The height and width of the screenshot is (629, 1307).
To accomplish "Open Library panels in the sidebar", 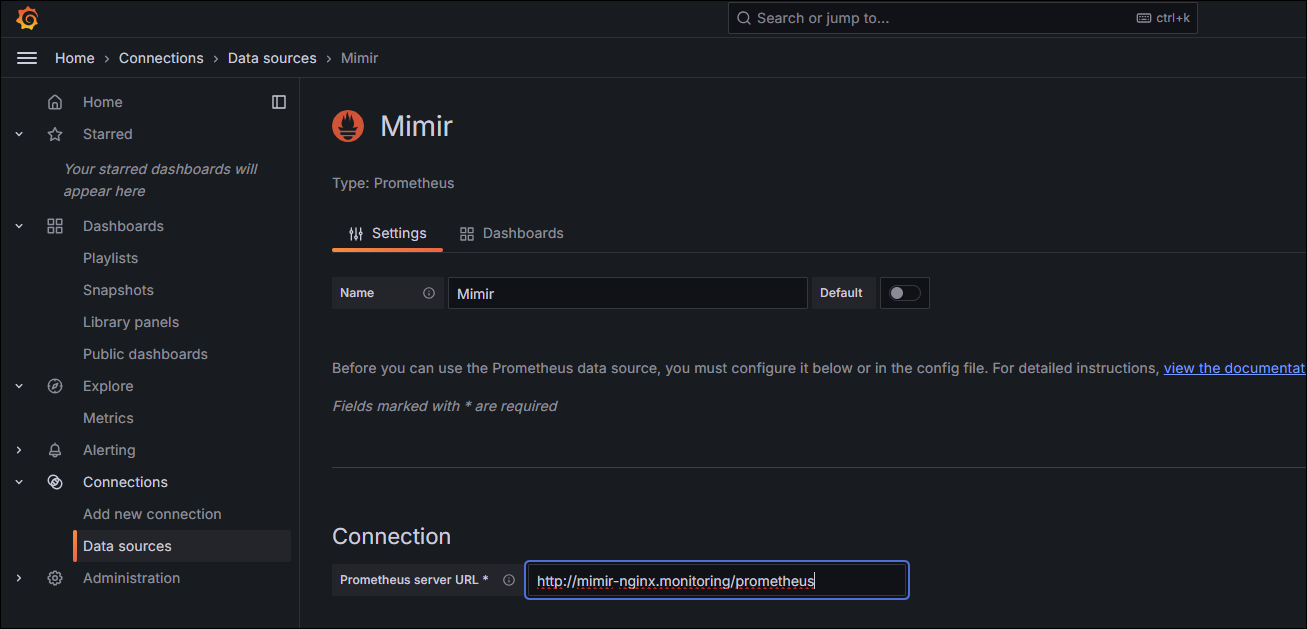I will (x=131, y=322).
